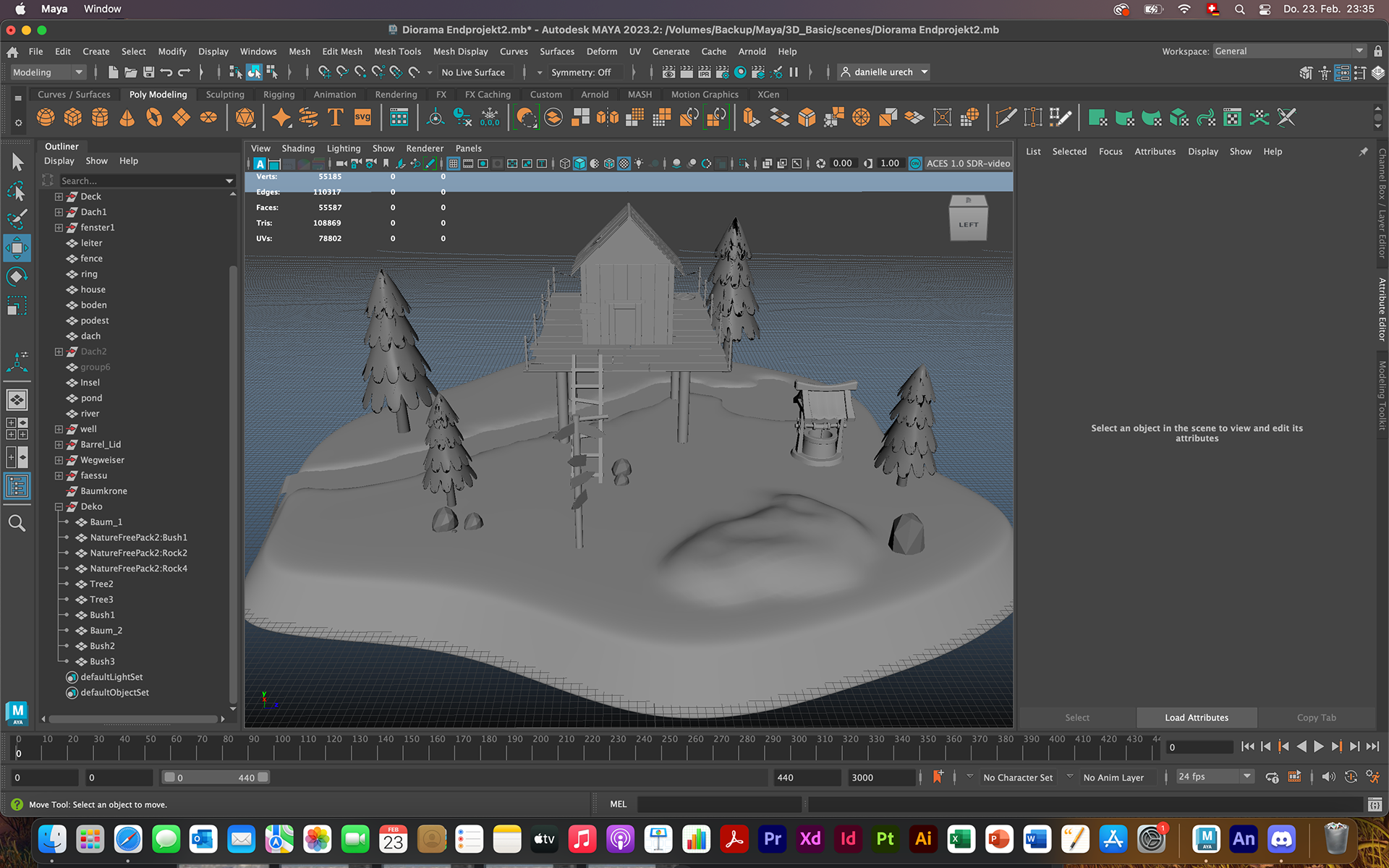Collapse the Deko group in Outliner
The height and width of the screenshot is (868, 1389).
[59, 507]
